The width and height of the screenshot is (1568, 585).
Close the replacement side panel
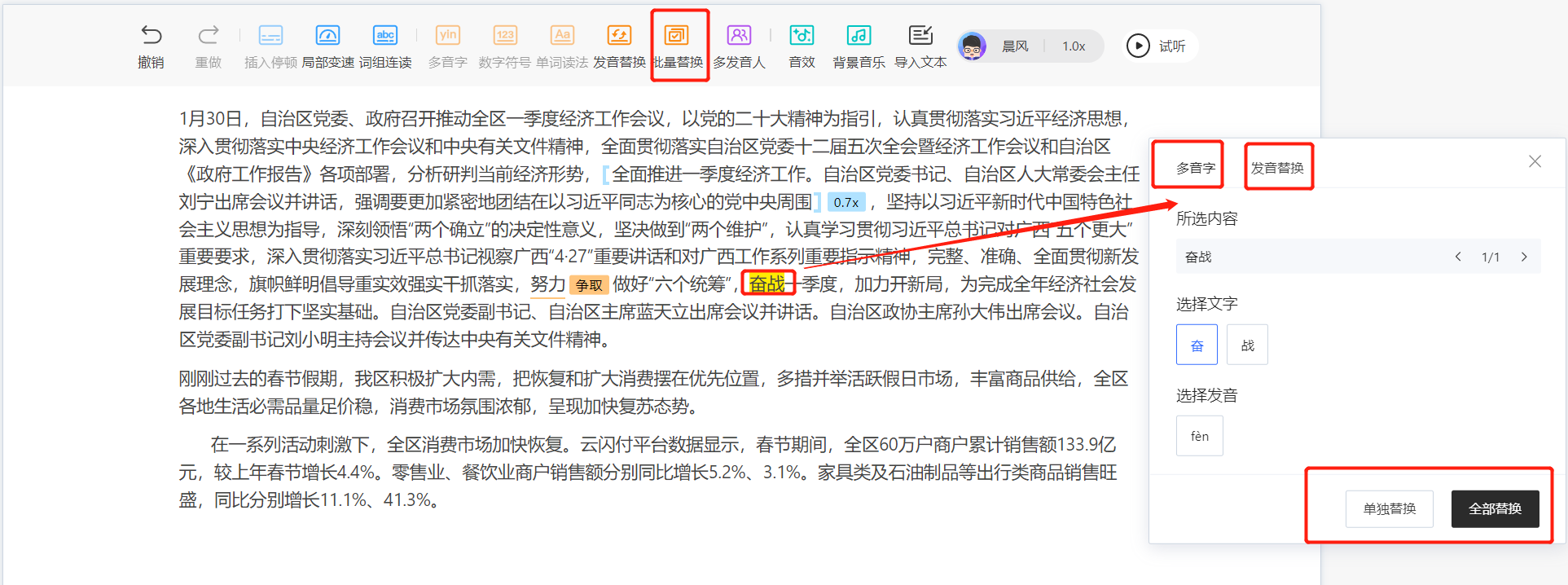[x=1535, y=161]
